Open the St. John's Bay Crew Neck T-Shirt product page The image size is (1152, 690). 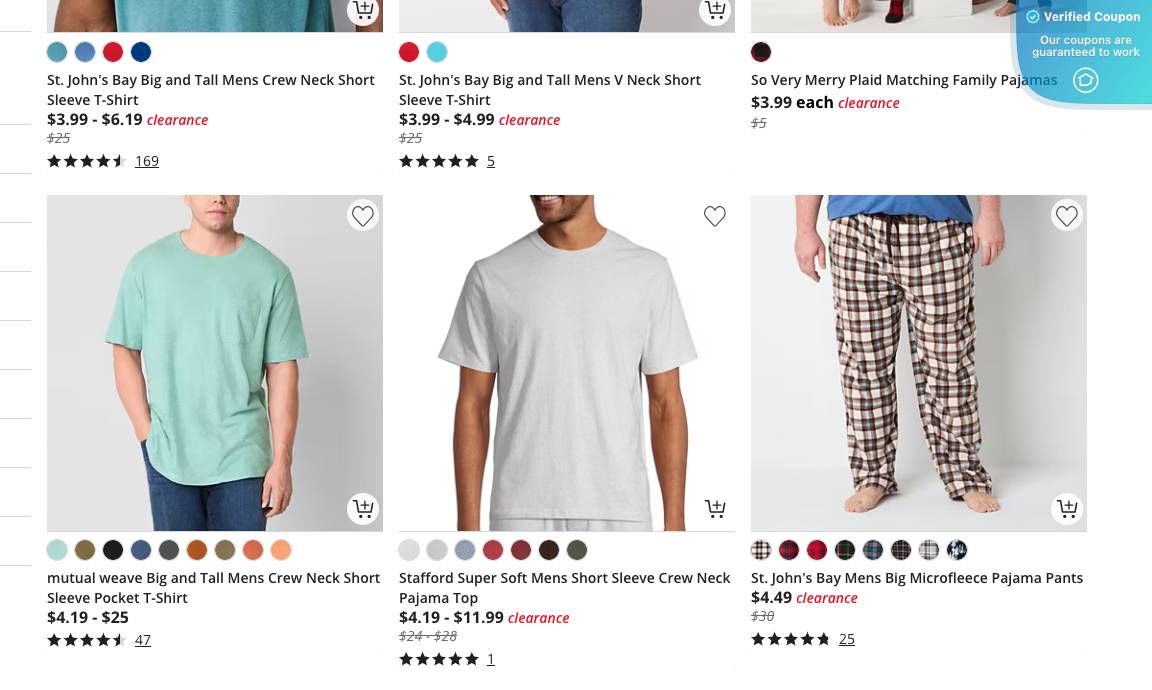click(210, 89)
